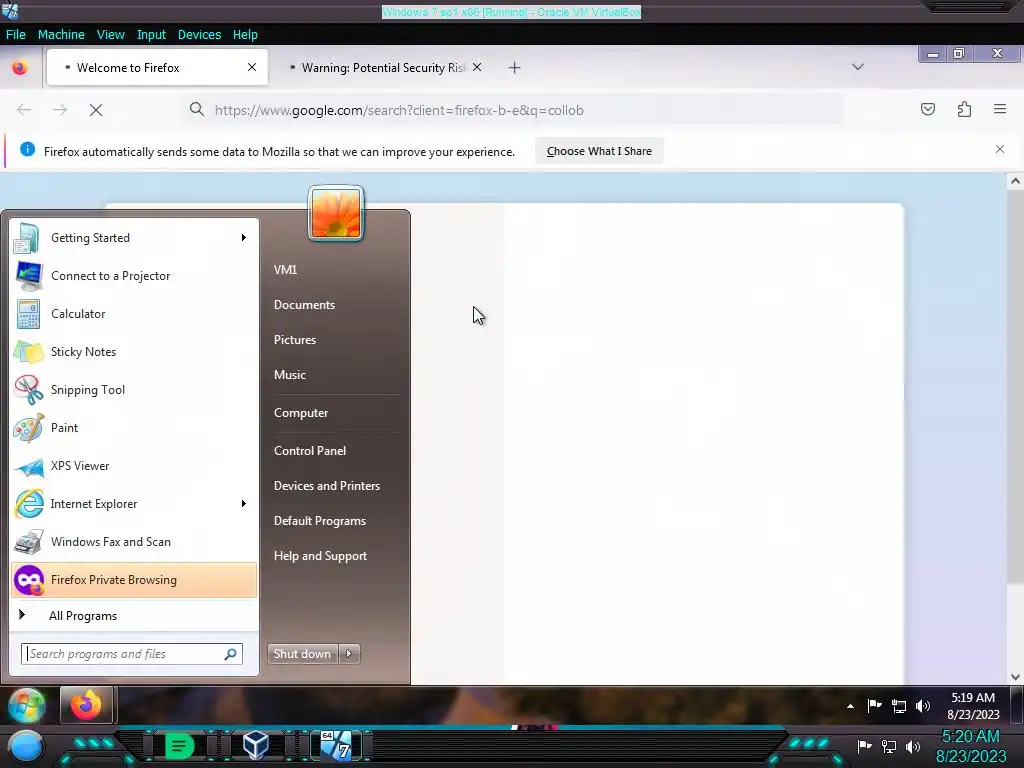Open the VirtualBox Machine menu
Image resolution: width=1024 pixels, height=768 pixels.
pos(61,35)
